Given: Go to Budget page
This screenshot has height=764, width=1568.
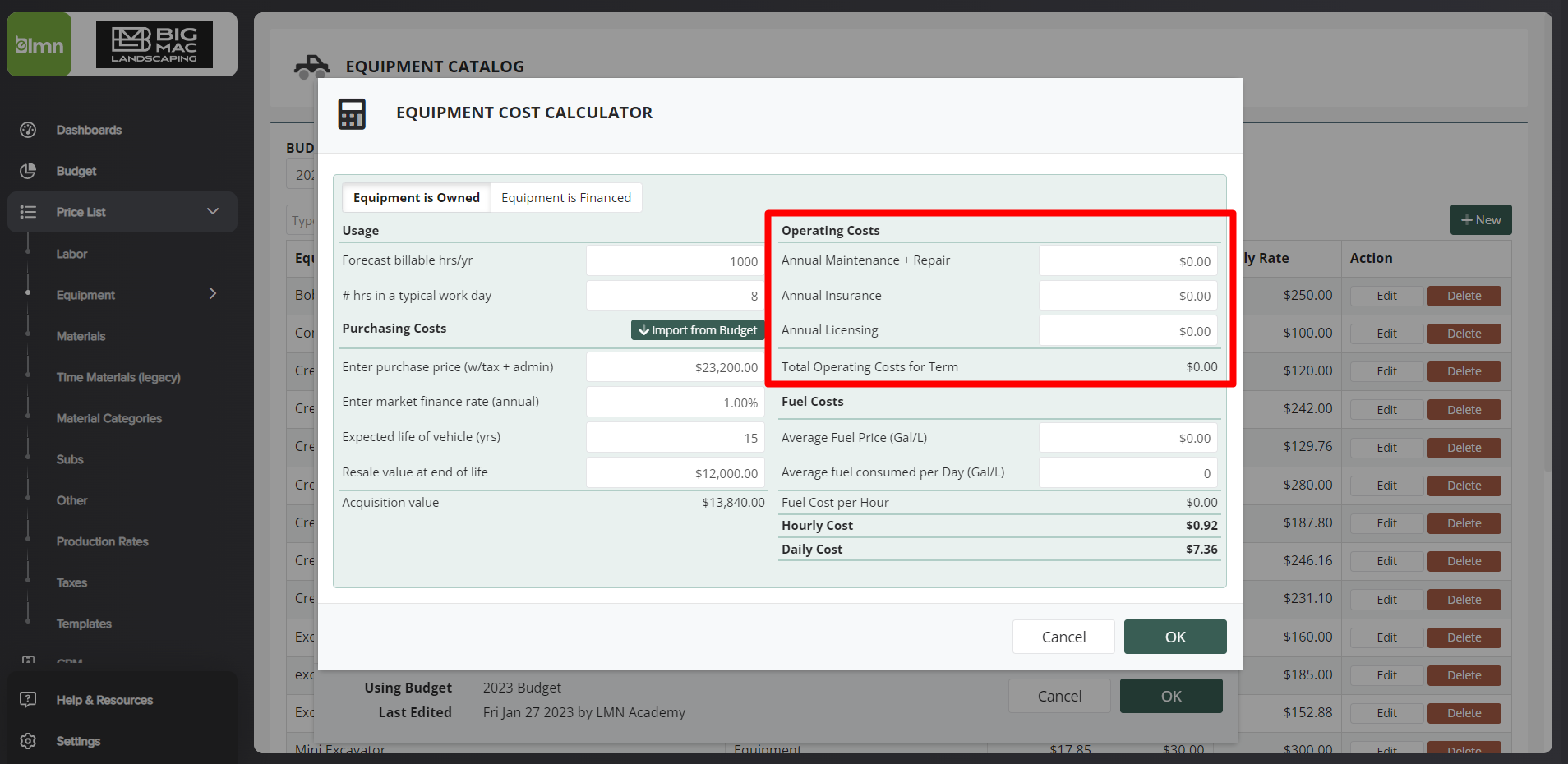Looking at the screenshot, I should click(x=76, y=171).
